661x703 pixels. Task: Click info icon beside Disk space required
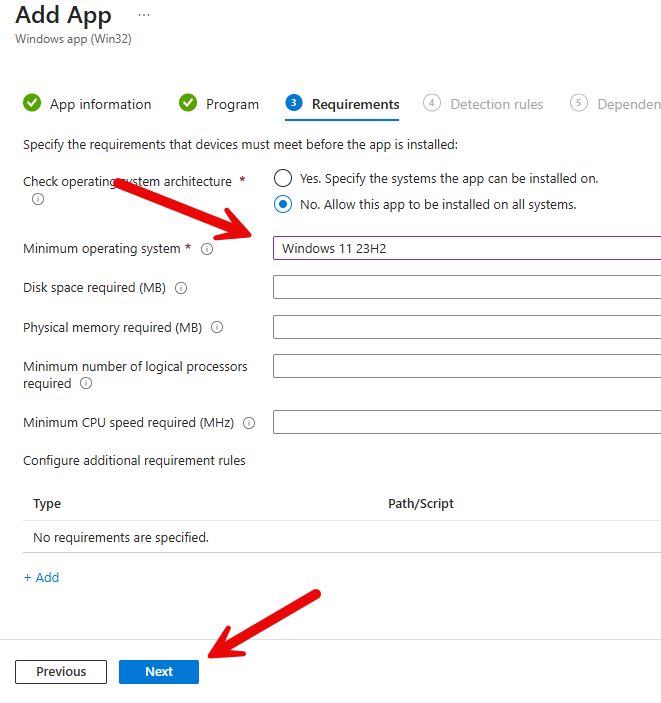[181, 288]
